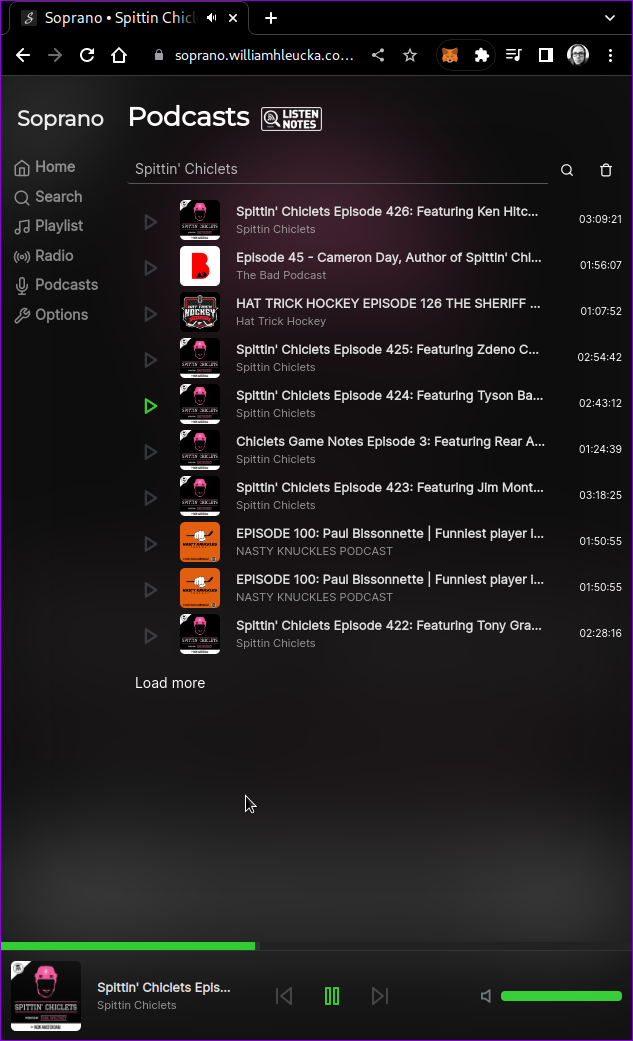Clear results with the trash icon
Image resolution: width=633 pixels, height=1041 pixels.
[606, 170]
